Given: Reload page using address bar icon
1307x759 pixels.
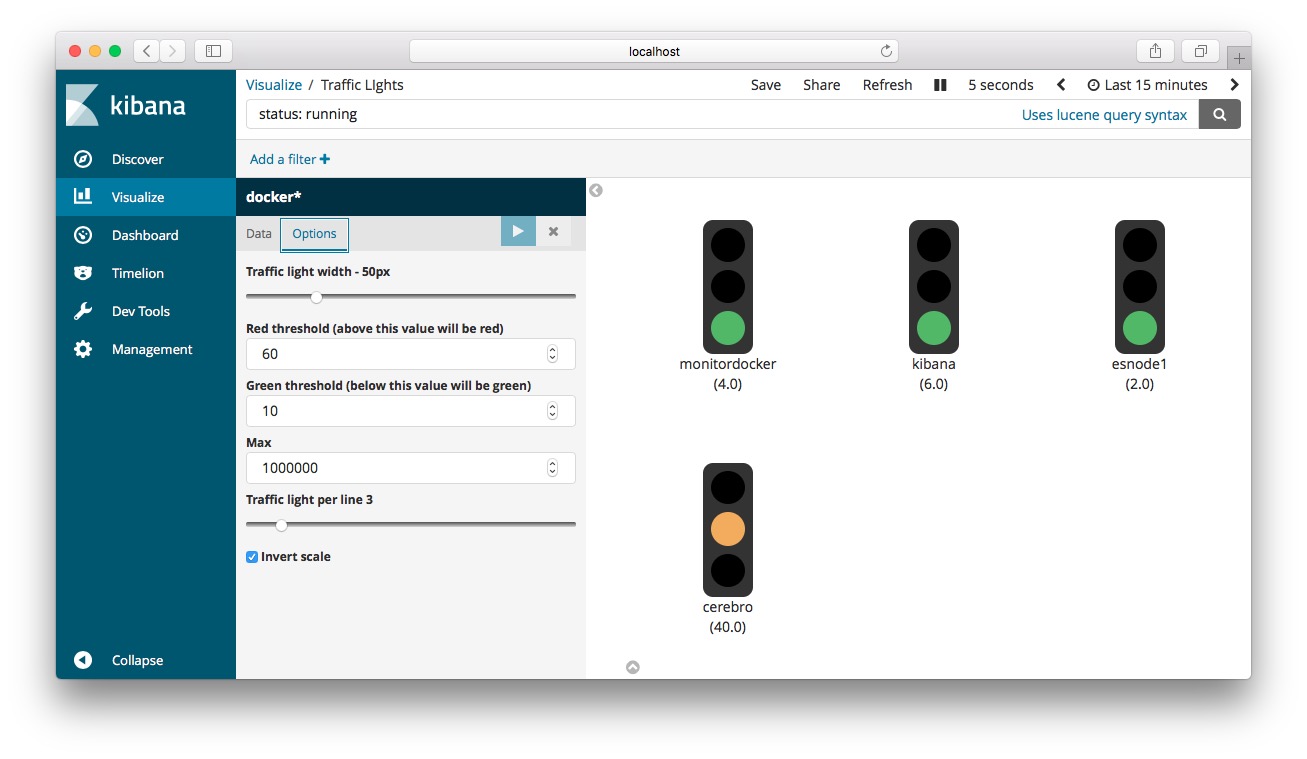Looking at the screenshot, I should pos(886,51).
